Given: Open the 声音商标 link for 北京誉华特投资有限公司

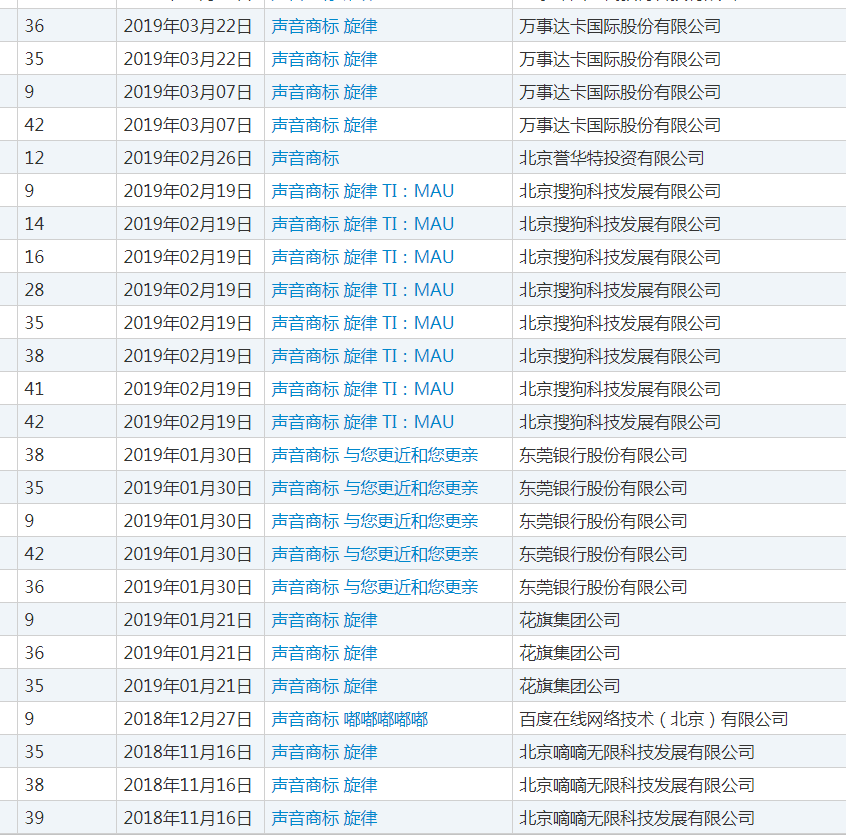Looking at the screenshot, I should click(x=305, y=158).
